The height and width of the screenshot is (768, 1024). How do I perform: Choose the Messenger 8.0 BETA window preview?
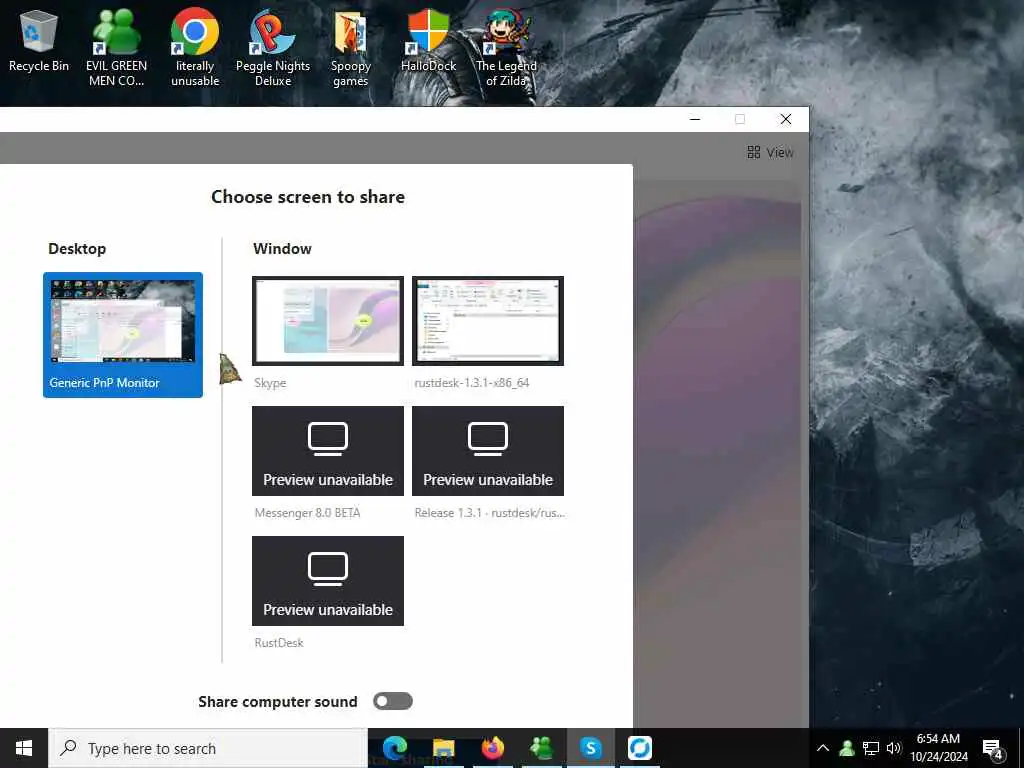point(328,451)
